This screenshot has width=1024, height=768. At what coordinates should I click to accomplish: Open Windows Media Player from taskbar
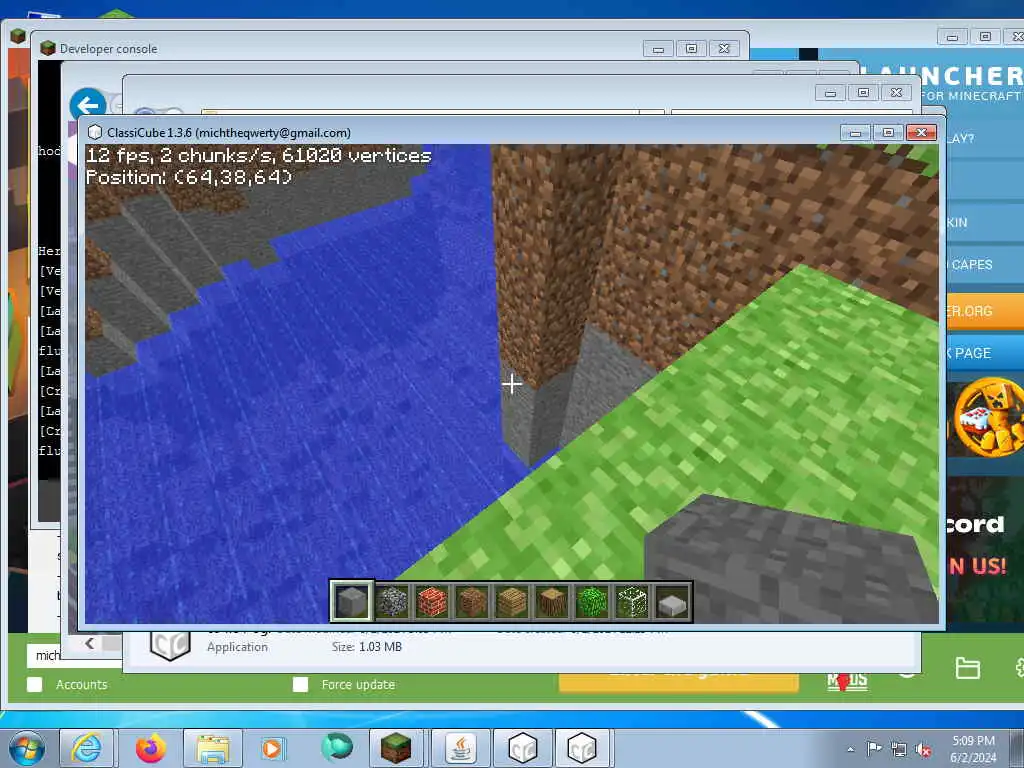[x=273, y=748]
